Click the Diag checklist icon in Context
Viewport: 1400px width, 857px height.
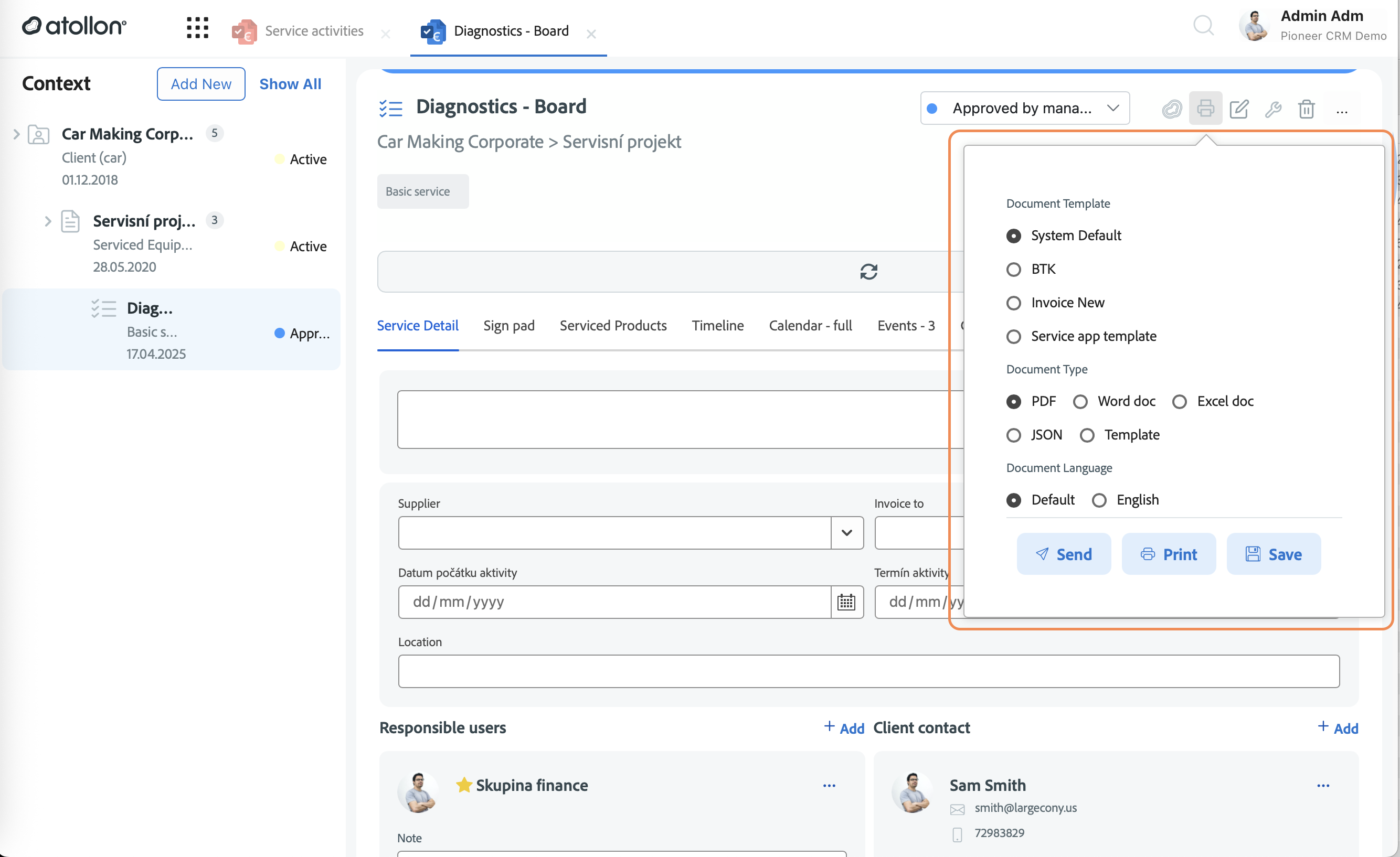pos(103,308)
